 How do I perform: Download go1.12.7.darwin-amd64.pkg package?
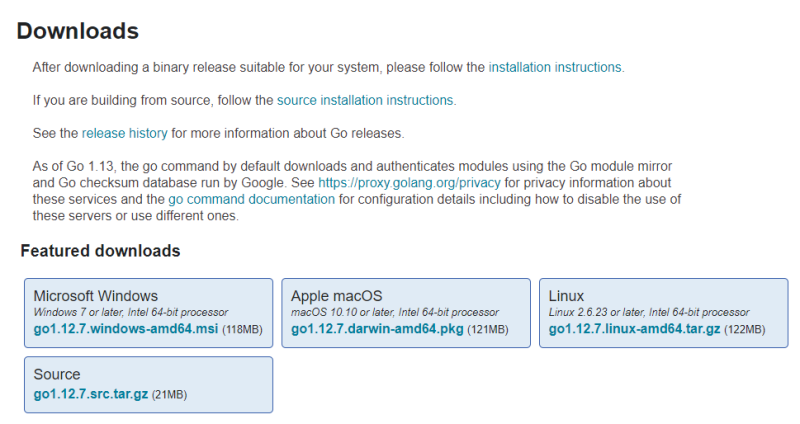point(377,329)
